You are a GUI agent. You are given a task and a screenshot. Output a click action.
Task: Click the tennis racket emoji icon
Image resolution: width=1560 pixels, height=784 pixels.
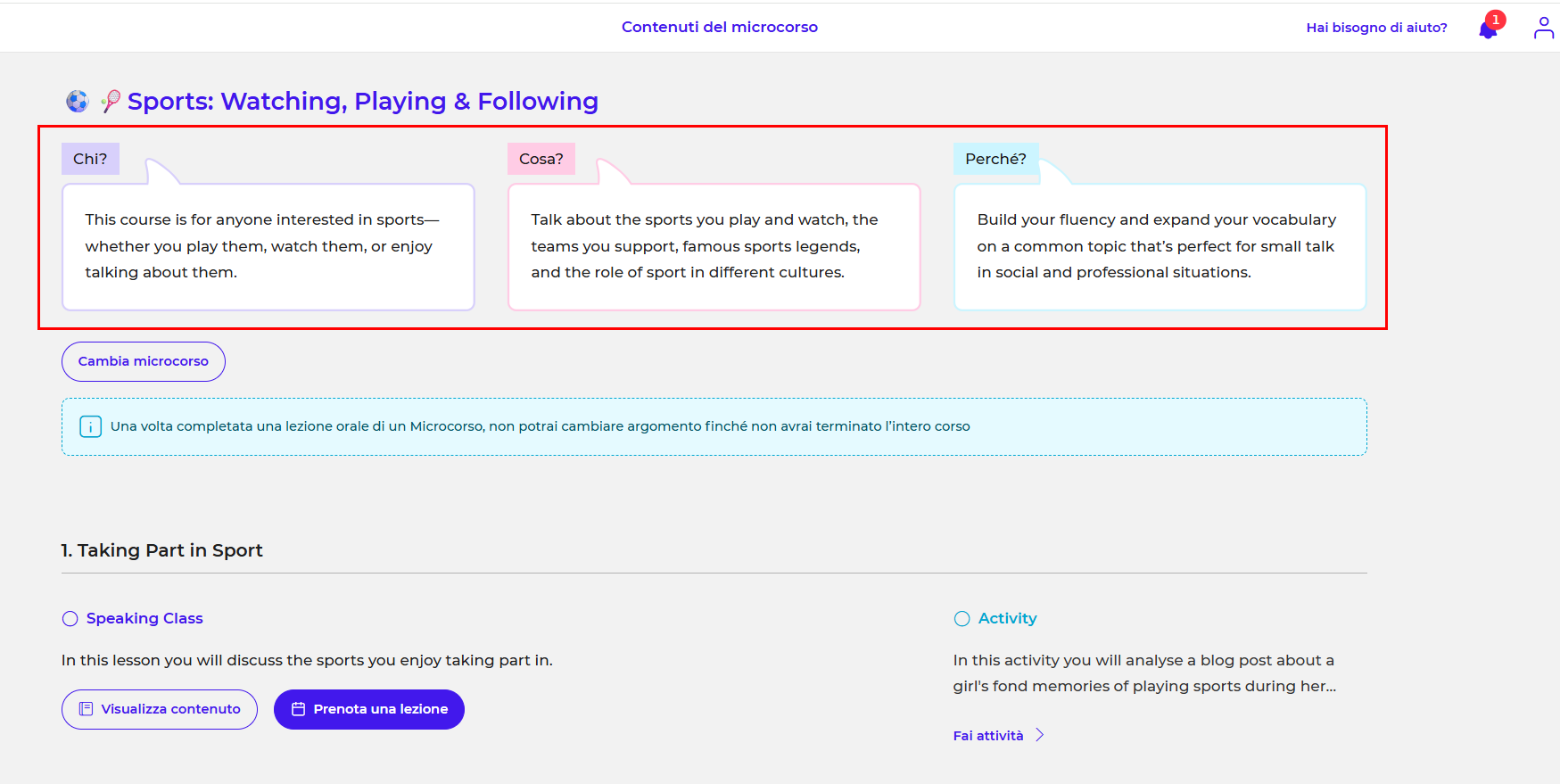pyautogui.click(x=111, y=102)
